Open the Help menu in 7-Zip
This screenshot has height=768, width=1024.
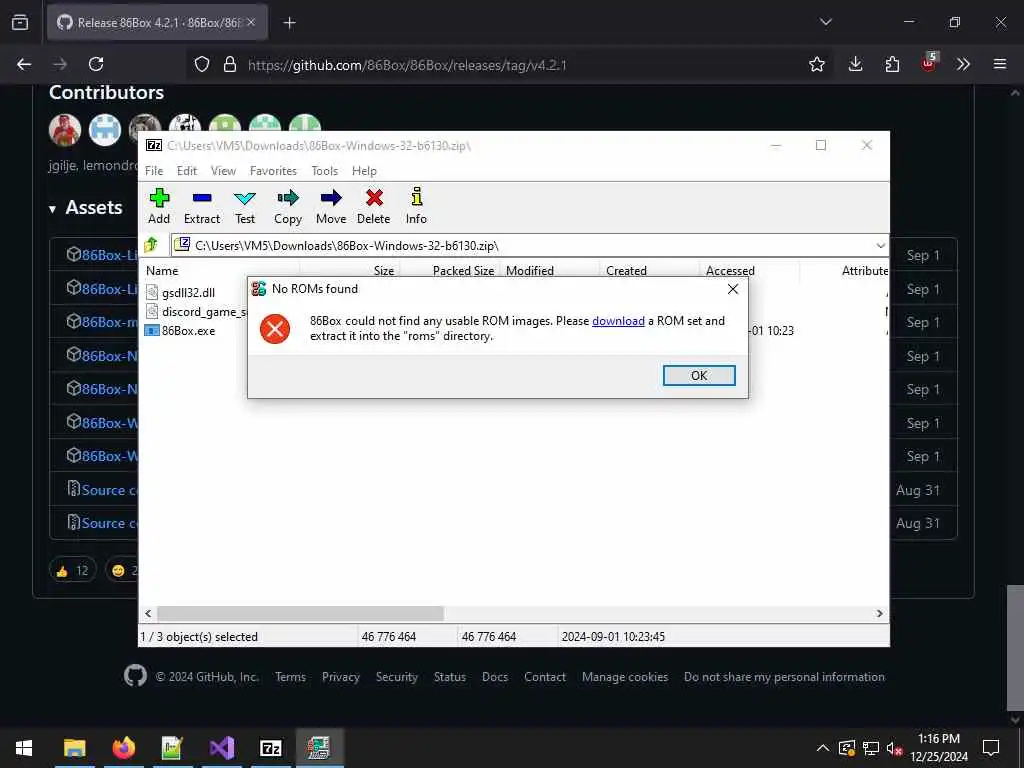click(x=364, y=170)
